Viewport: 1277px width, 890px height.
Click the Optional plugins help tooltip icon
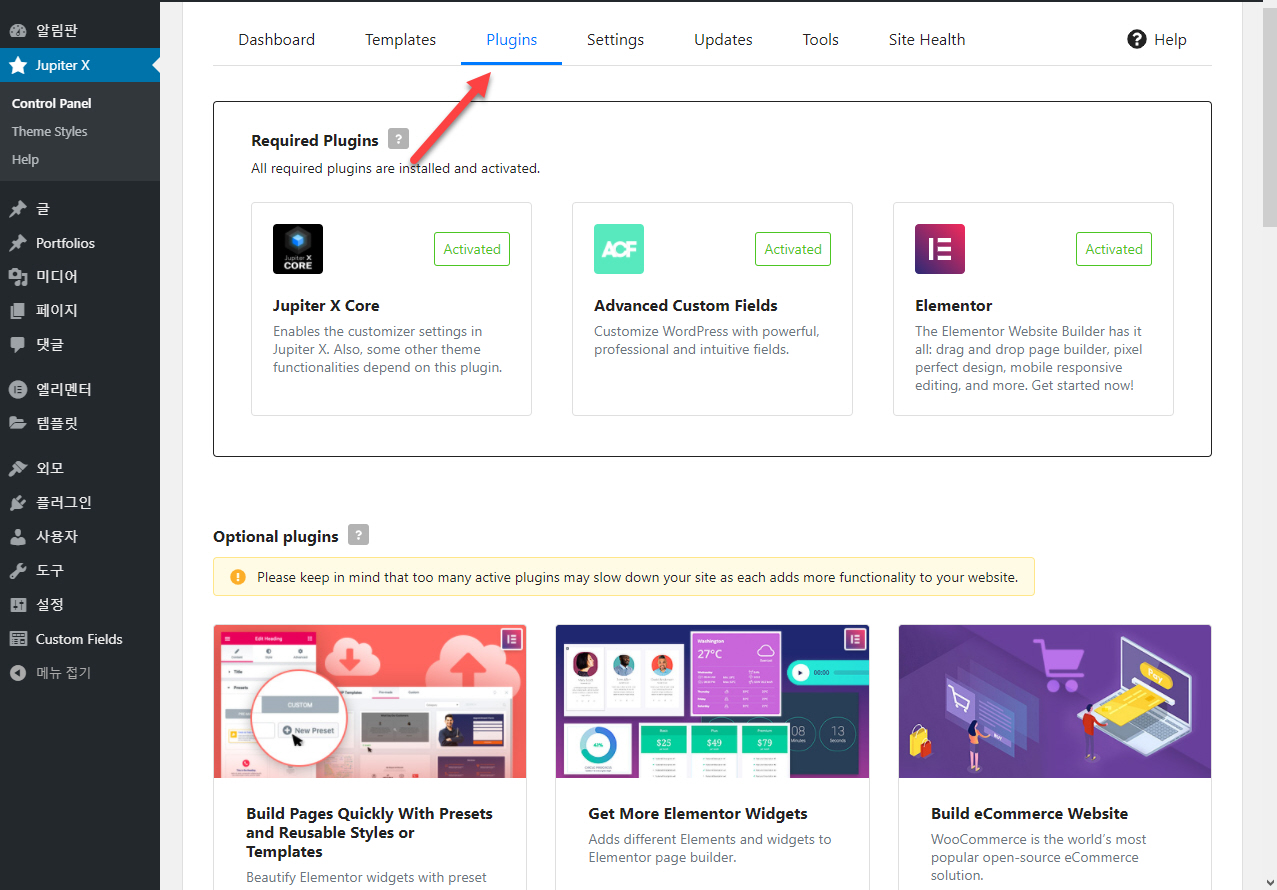coord(358,534)
